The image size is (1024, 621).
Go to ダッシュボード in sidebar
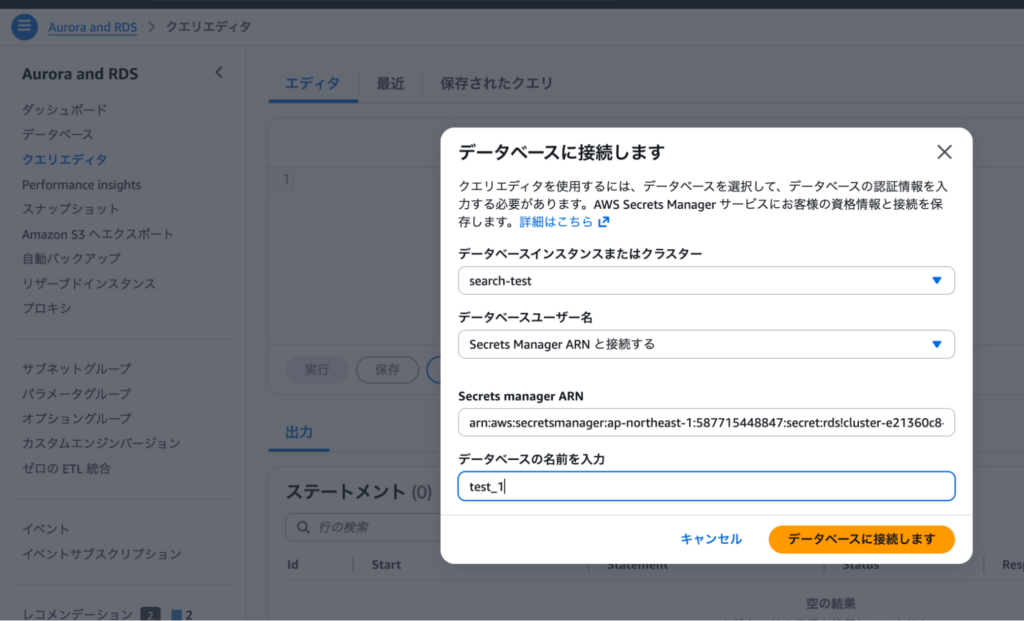[x=64, y=110]
